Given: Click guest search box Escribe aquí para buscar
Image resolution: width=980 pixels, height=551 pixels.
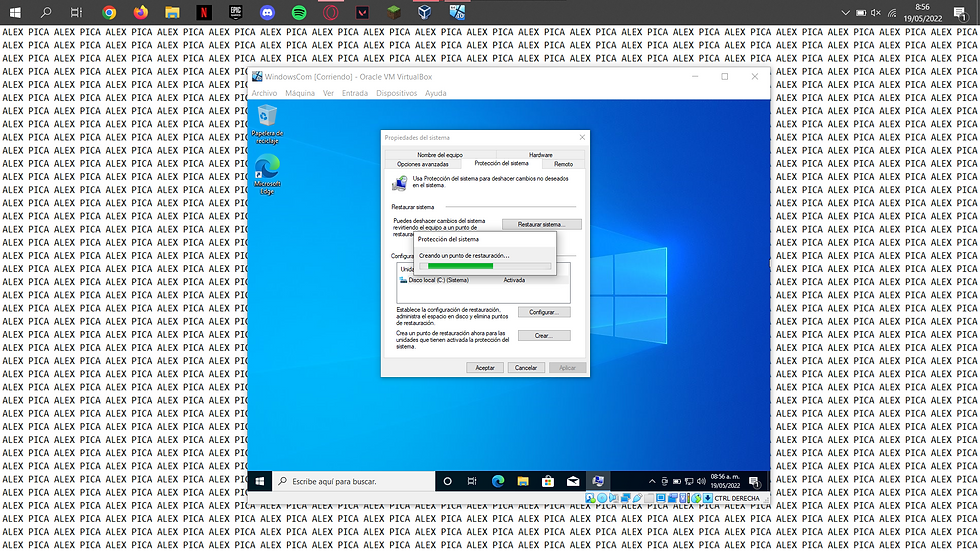Looking at the screenshot, I should tap(354, 481).
